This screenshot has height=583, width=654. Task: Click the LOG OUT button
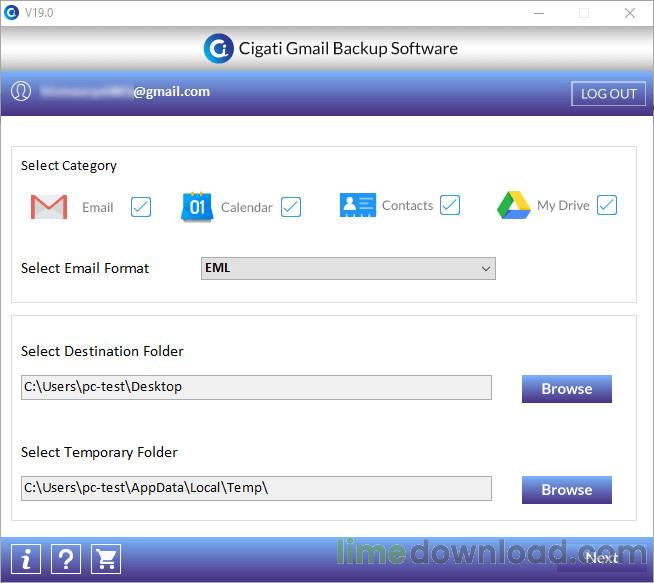tap(609, 94)
